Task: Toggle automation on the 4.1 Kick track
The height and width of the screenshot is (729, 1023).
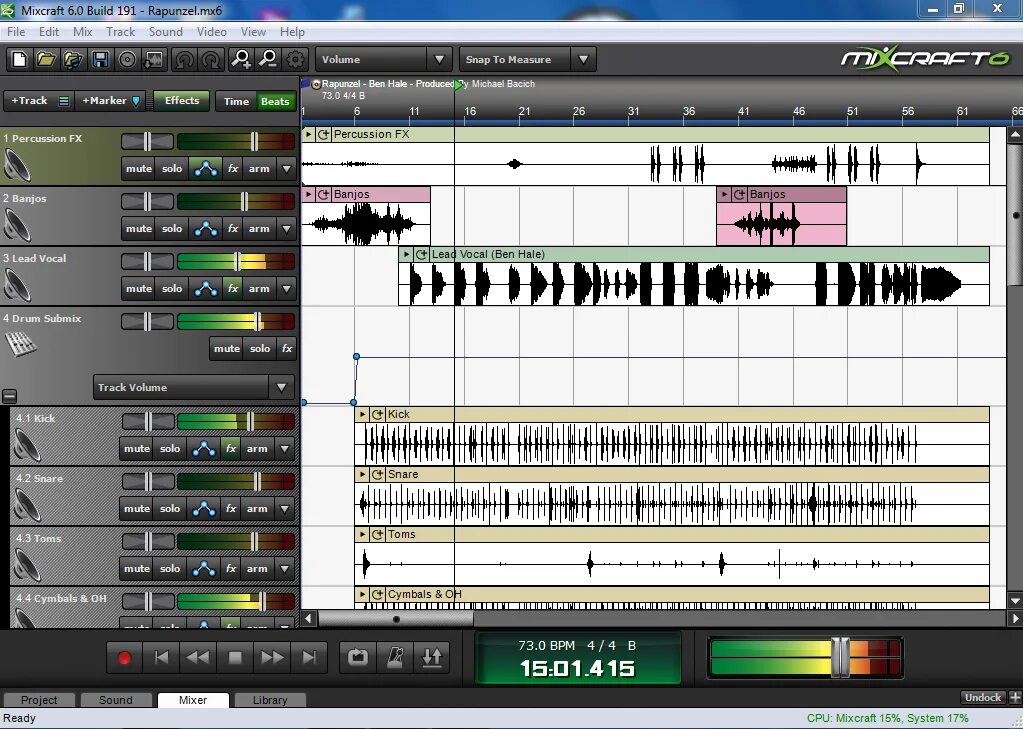Action: [x=204, y=448]
